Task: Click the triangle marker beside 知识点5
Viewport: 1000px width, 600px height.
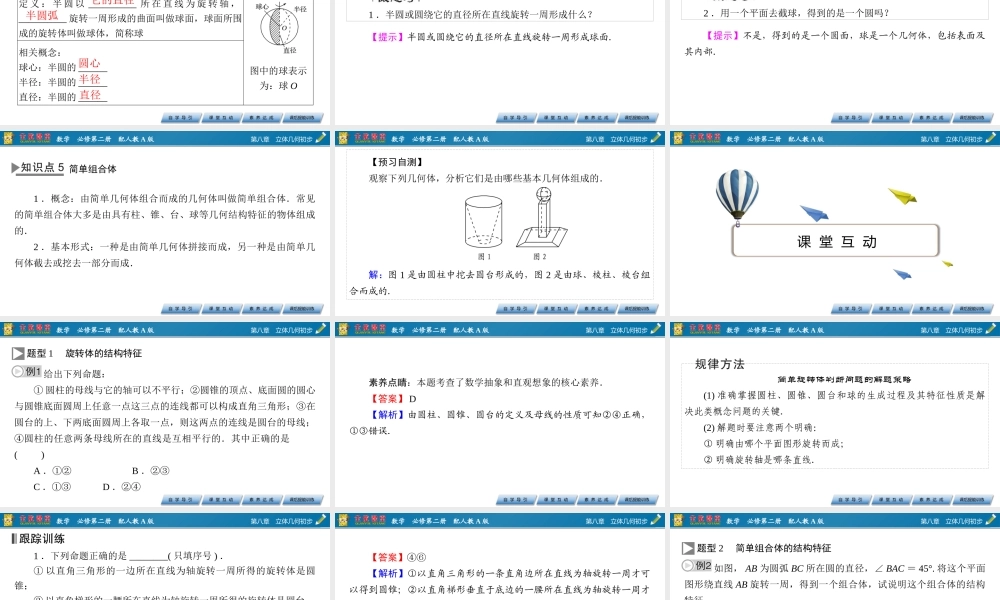Action: (15, 168)
